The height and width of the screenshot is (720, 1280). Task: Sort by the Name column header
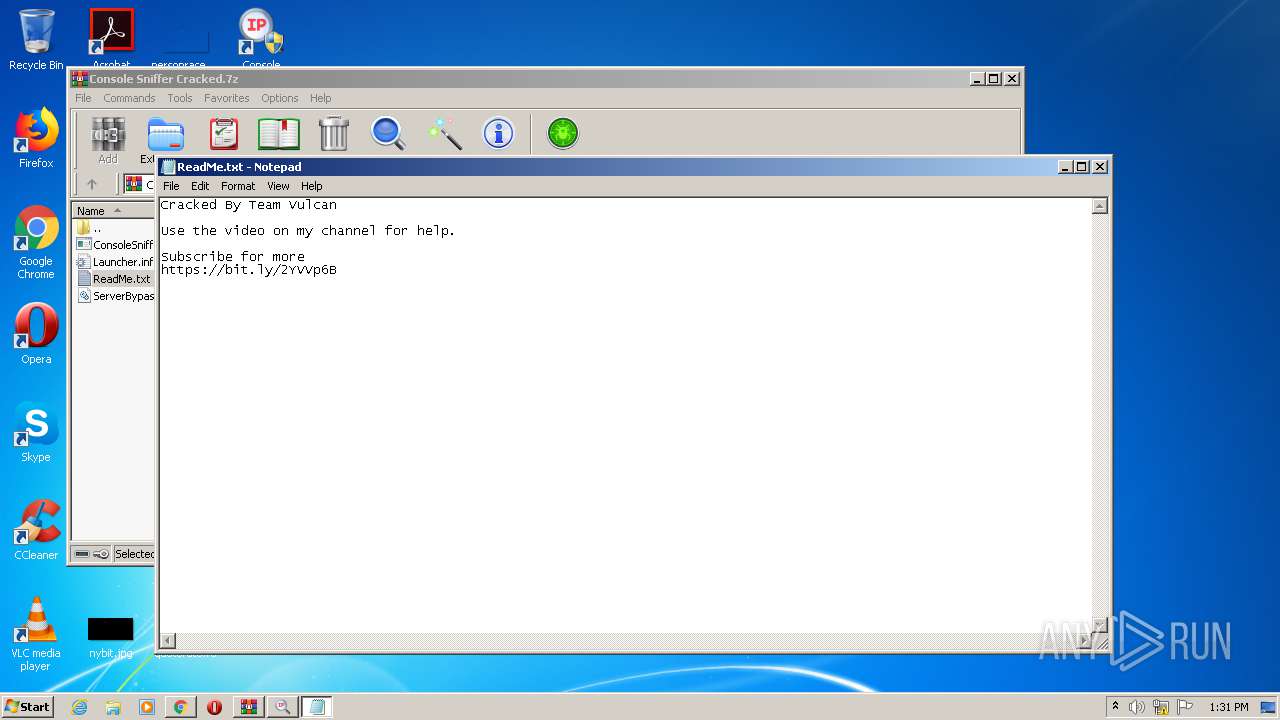112,210
